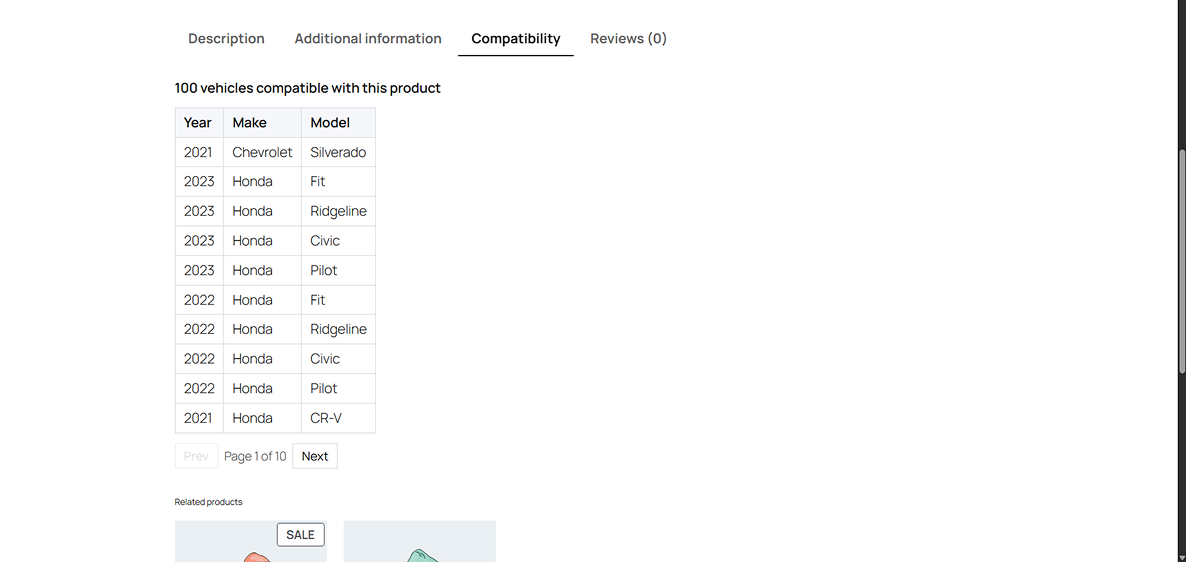Viewport: 1186px width, 562px height.
Task: Click the 2023 Honda Fit model cell
Action: coord(338,182)
